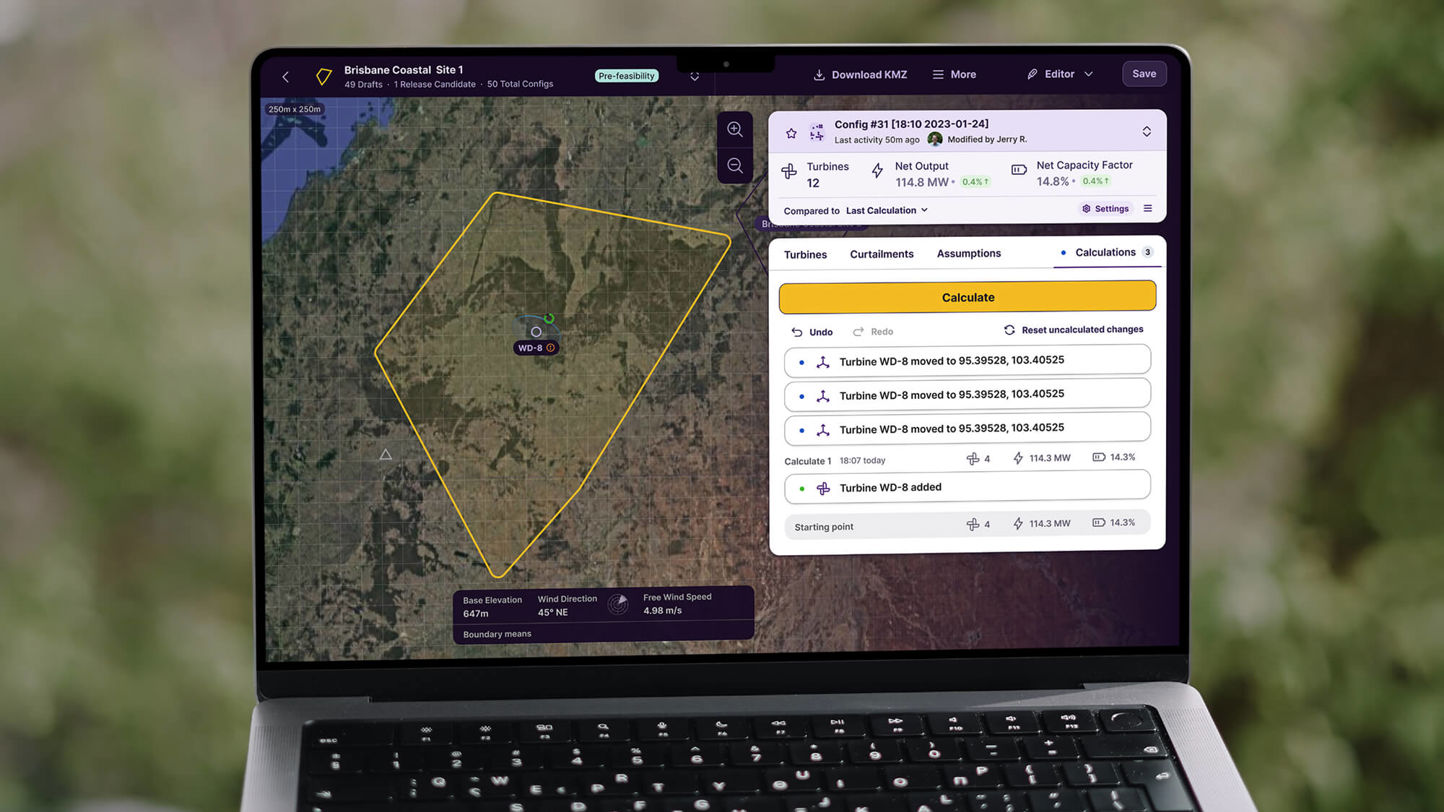Select the Turbine WD-8 added entry
This screenshot has height=812, width=1444.
click(x=967, y=487)
